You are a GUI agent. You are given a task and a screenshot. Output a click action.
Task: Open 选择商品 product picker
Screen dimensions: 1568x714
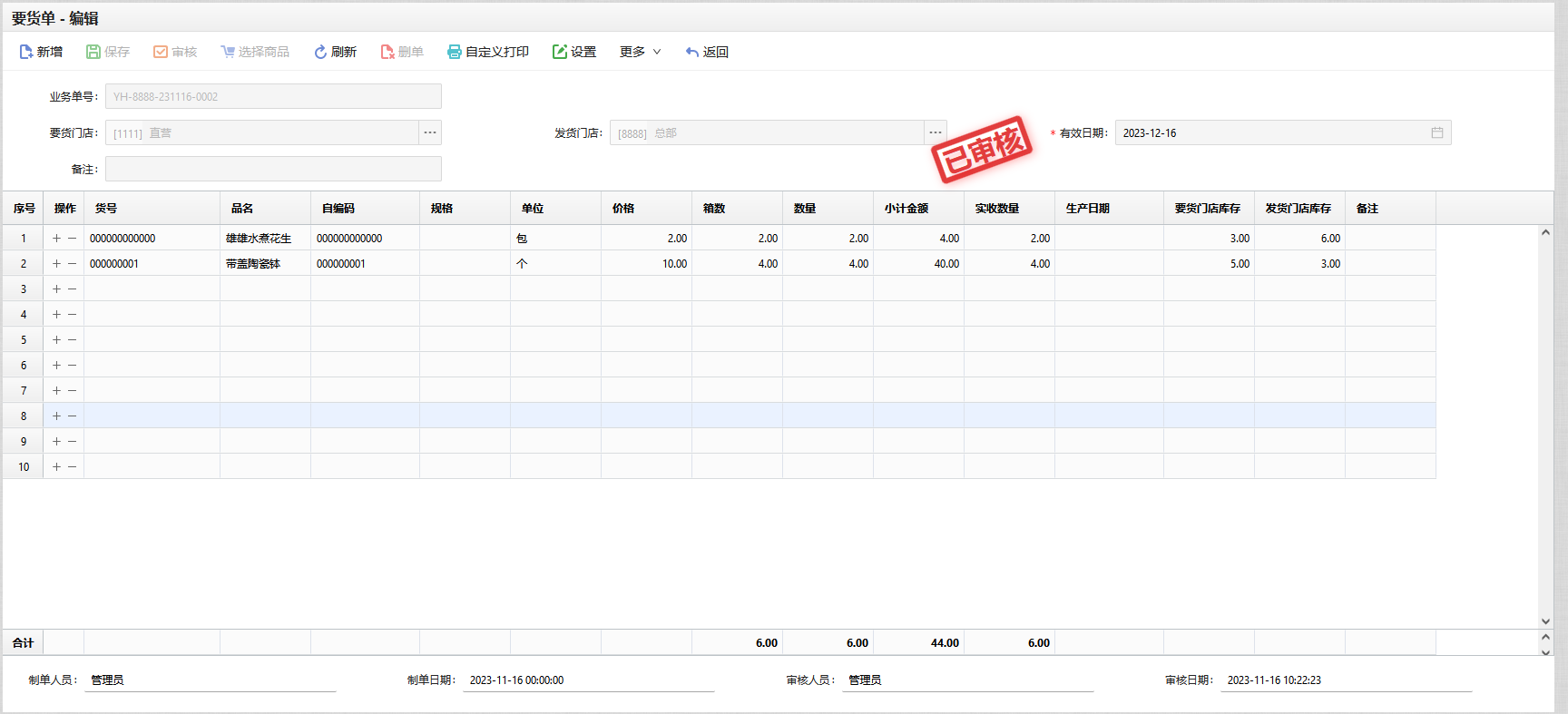point(255,52)
